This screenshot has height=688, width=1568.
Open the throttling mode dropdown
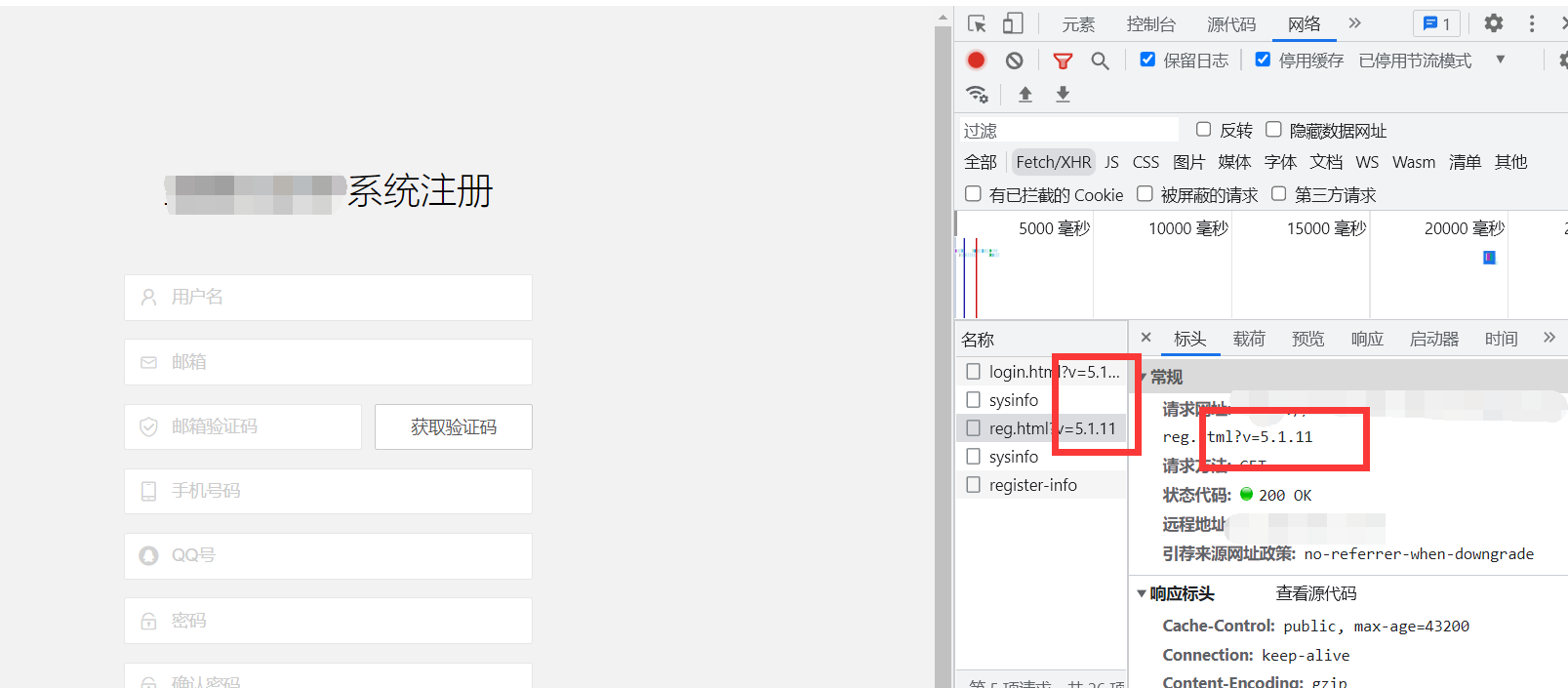click(x=1500, y=60)
